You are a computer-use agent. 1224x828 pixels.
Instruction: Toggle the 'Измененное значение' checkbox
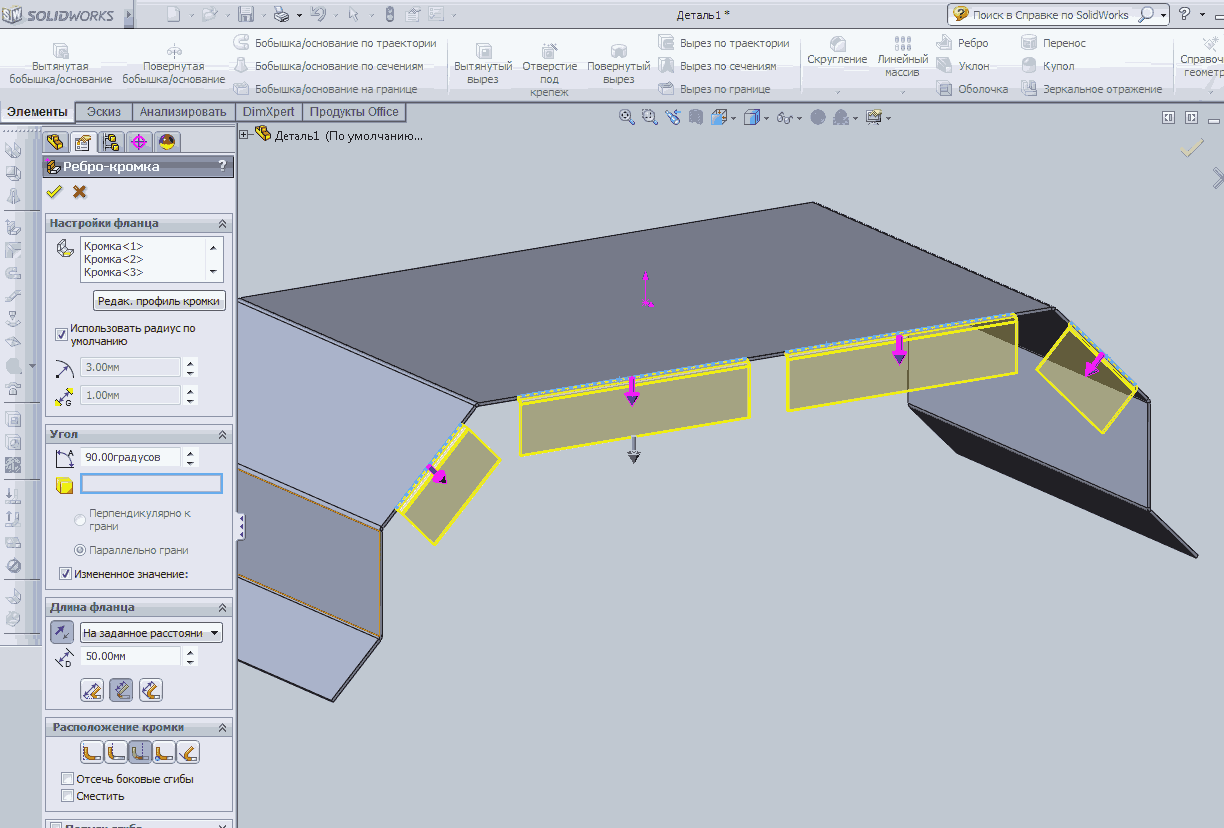pos(65,574)
